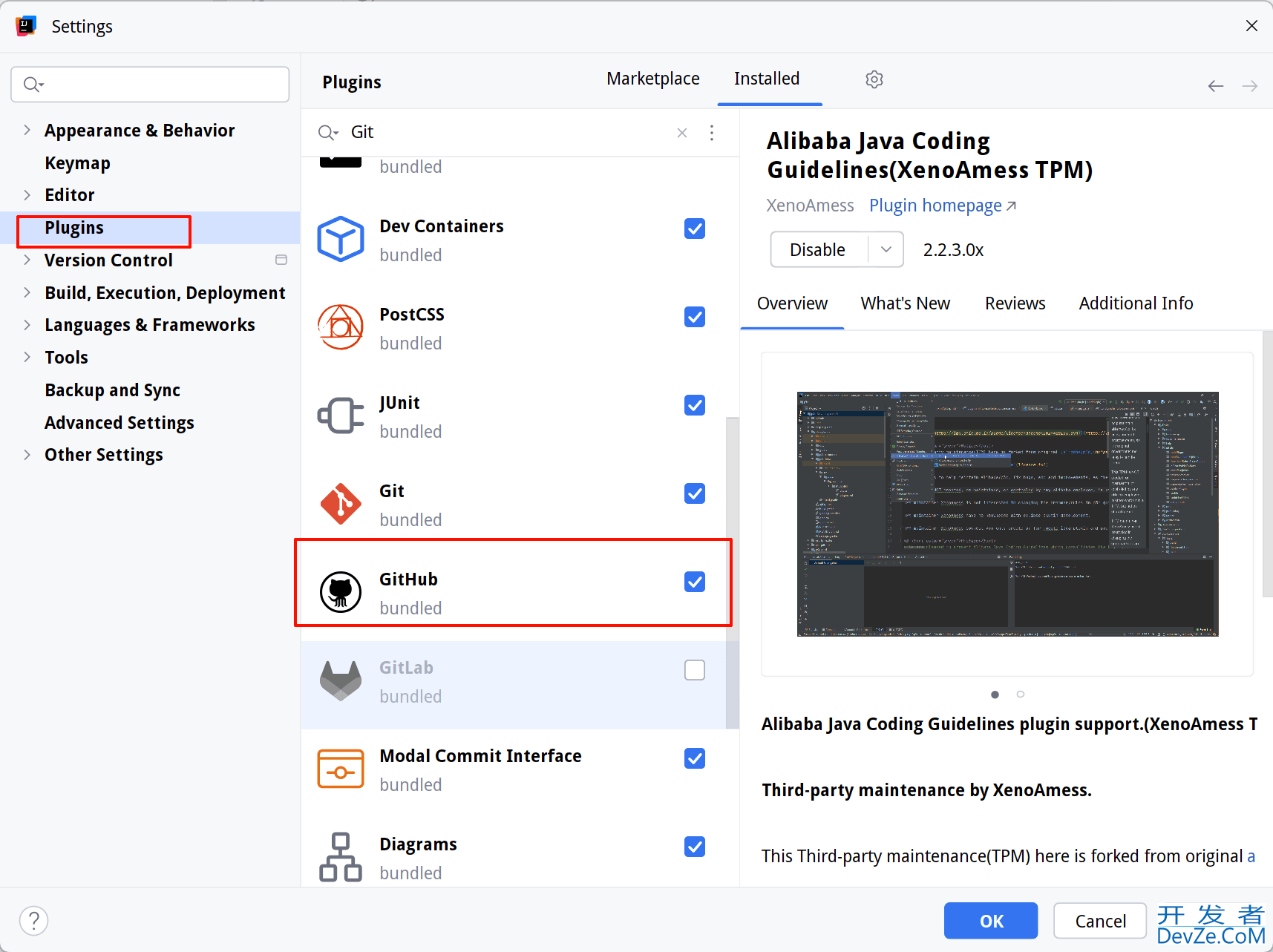Clear the Git plugin search text
The width and height of the screenshot is (1273, 952).
coord(682,133)
